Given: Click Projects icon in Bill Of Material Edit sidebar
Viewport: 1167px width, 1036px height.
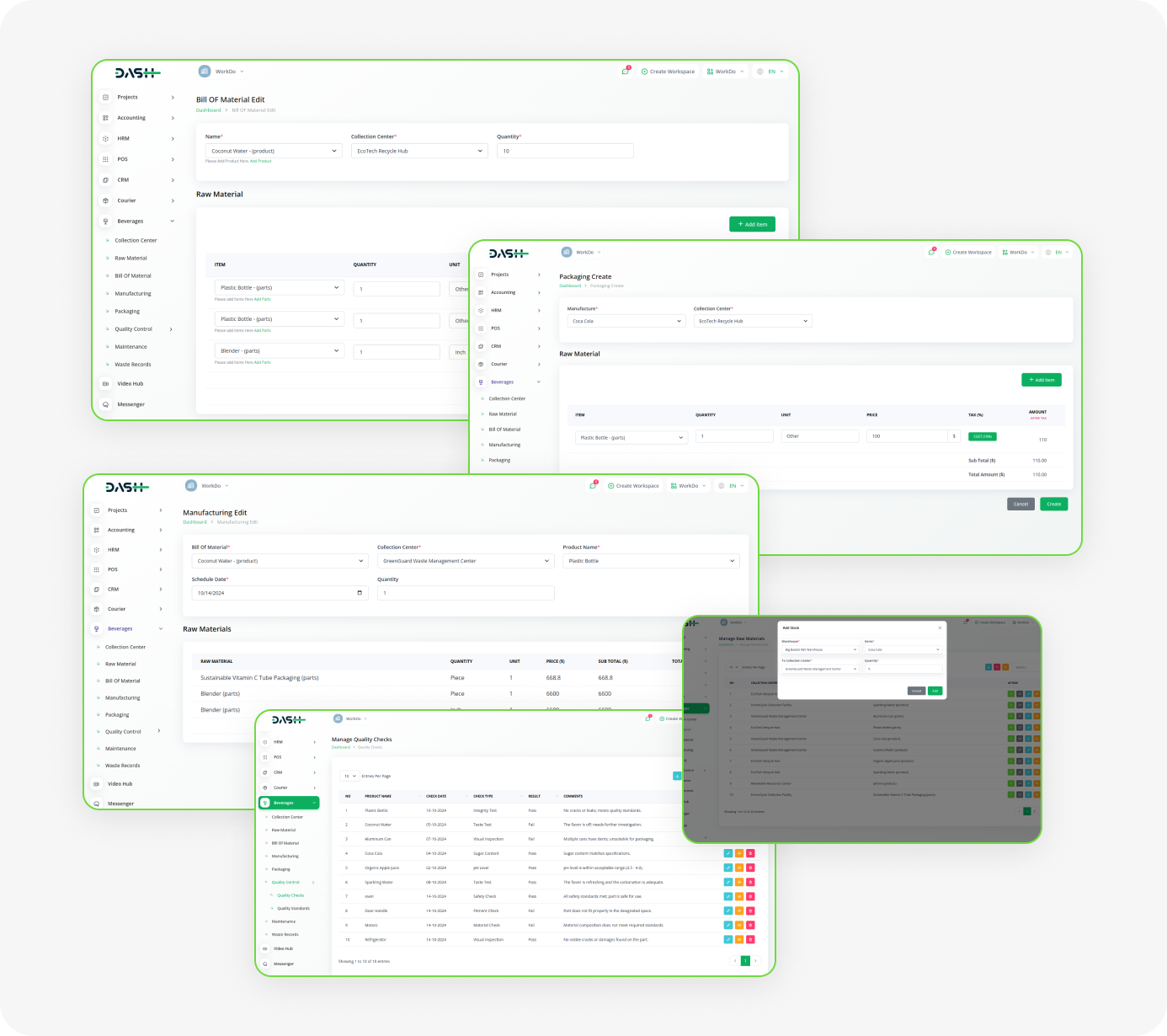Looking at the screenshot, I should click(x=105, y=97).
